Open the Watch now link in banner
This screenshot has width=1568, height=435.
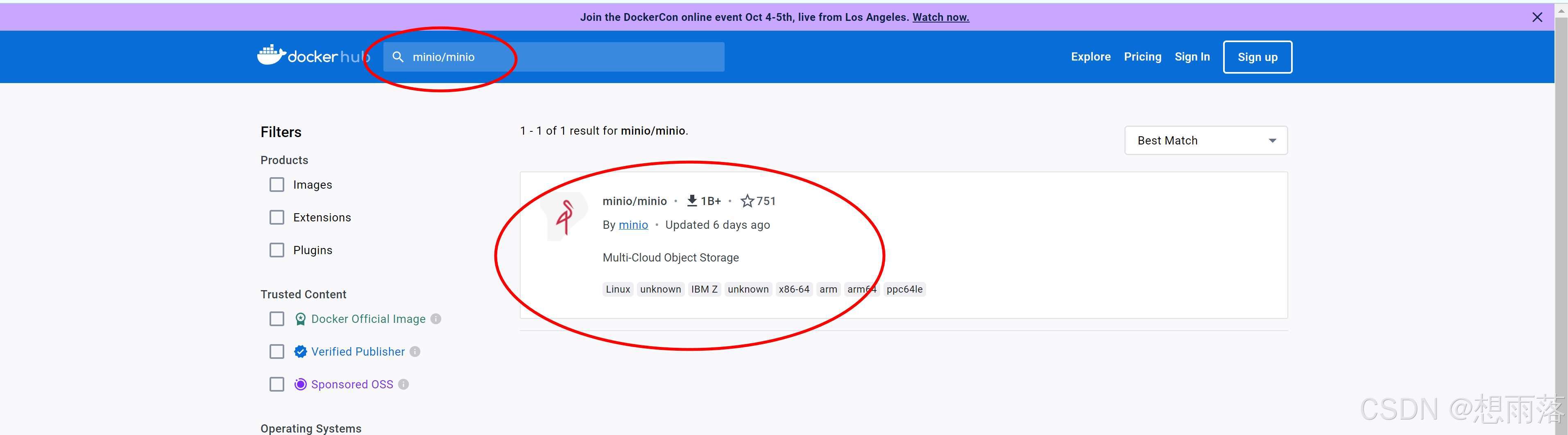(940, 17)
